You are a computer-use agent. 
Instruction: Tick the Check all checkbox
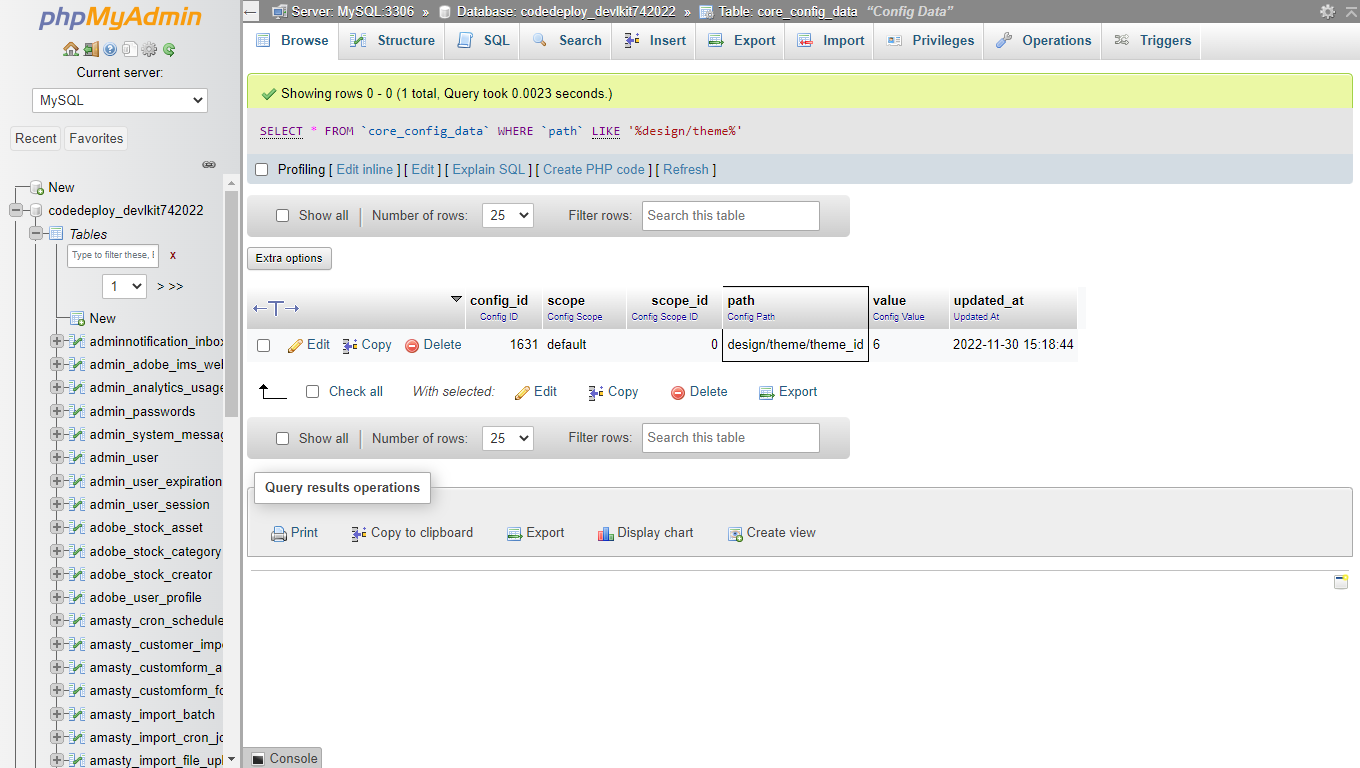312,392
